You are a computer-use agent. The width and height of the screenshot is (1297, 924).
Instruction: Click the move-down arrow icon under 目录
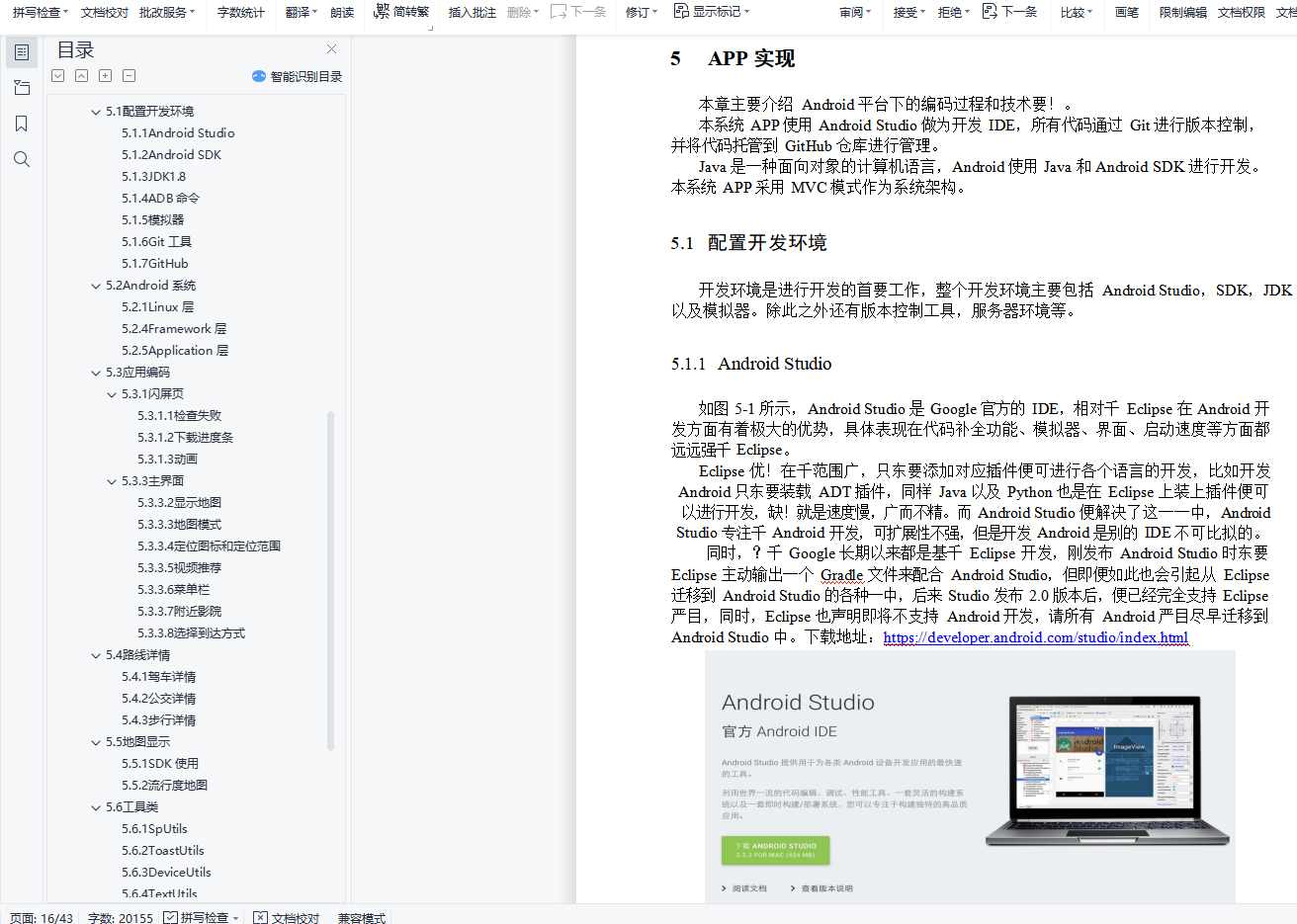(x=58, y=76)
